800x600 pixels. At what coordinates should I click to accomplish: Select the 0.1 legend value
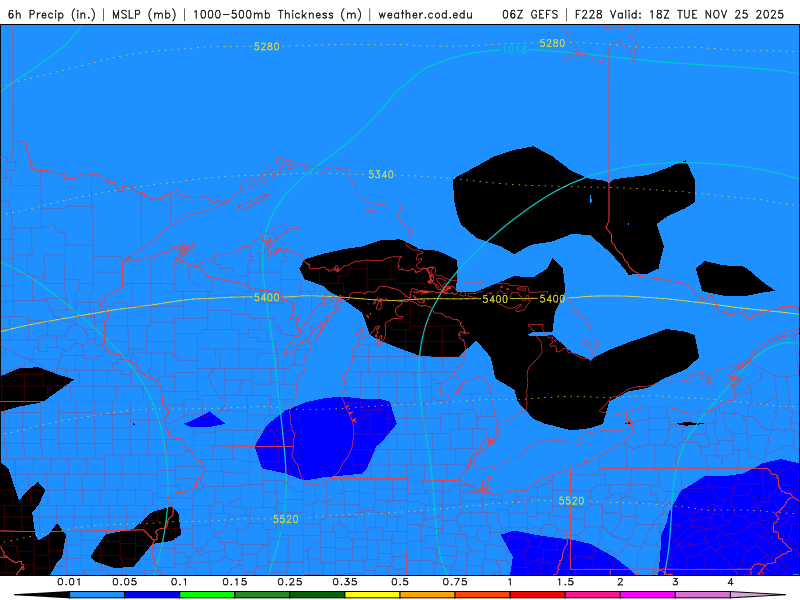179,582
